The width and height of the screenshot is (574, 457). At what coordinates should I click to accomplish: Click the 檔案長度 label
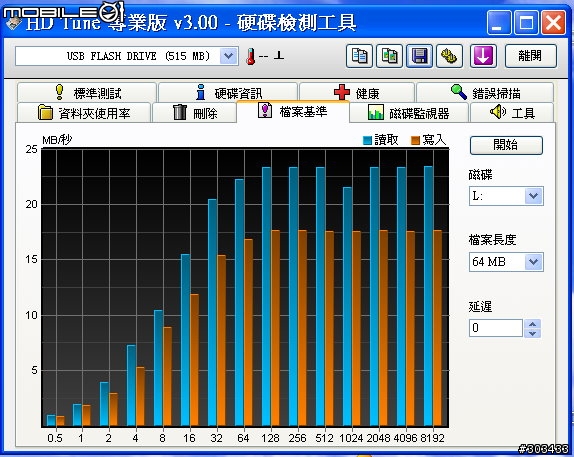click(492, 240)
